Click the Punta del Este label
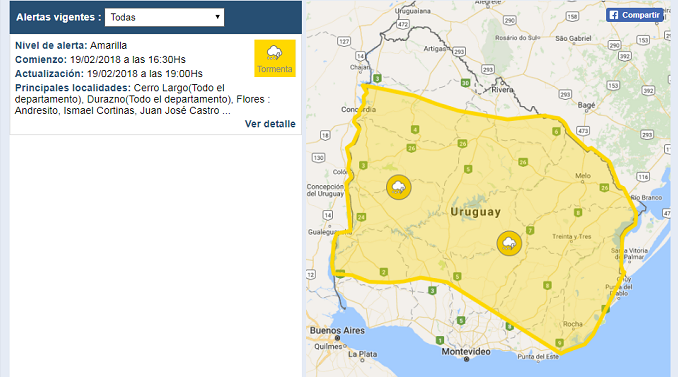Image resolution: width=678 pixels, height=377 pixels. [538, 357]
